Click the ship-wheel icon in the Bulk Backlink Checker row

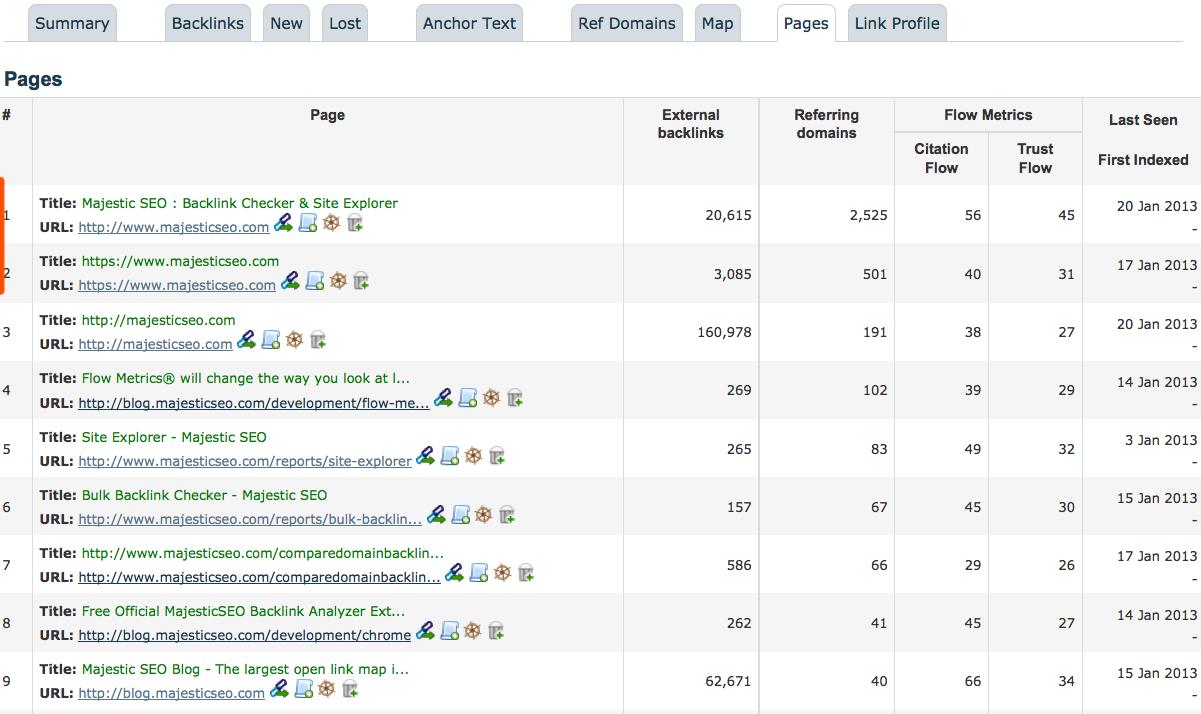click(x=484, y=513)
